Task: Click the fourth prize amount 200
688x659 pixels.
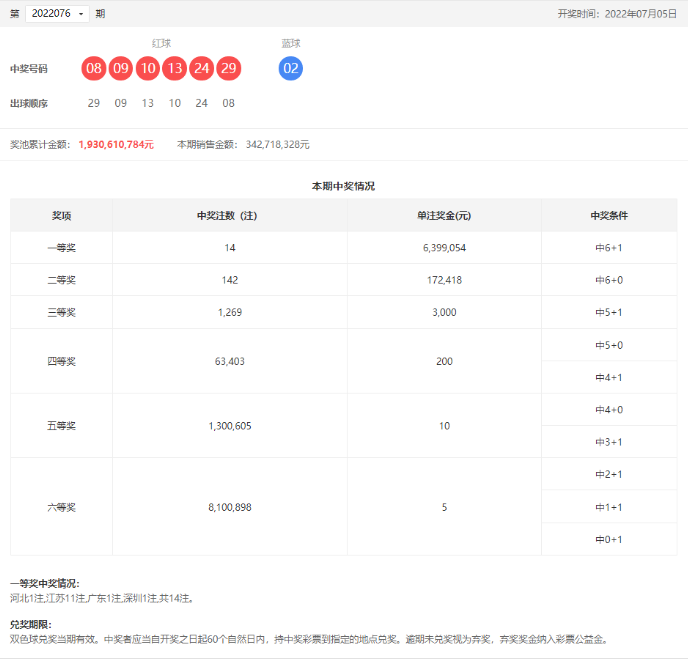Action: coord(444,362)
